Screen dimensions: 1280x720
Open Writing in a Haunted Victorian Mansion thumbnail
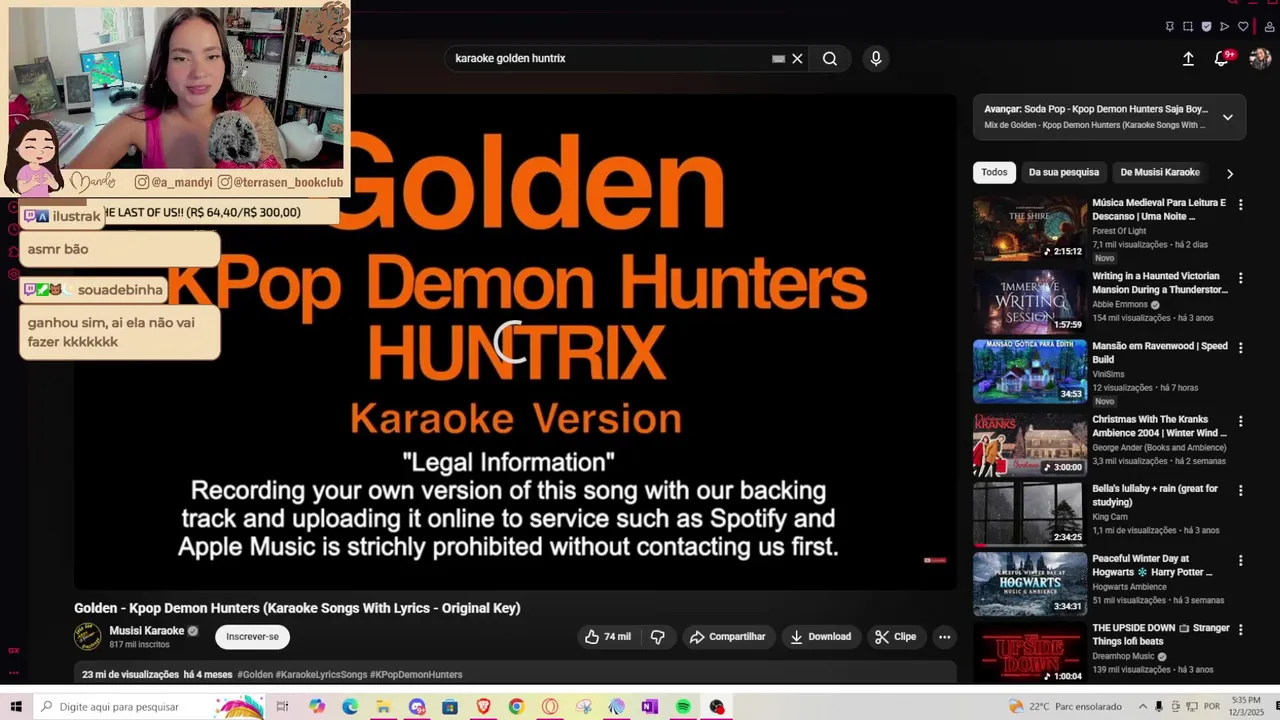[x=1030, y=300]
